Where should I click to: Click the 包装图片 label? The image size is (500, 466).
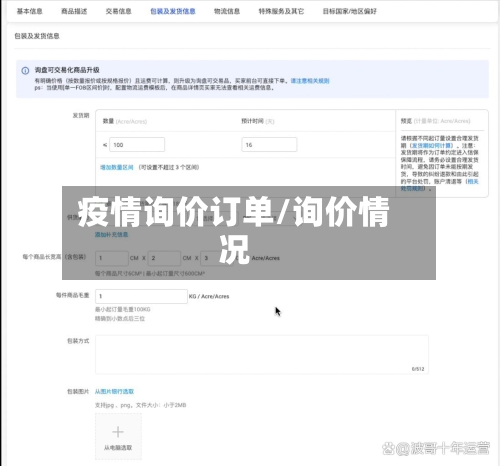78,391
